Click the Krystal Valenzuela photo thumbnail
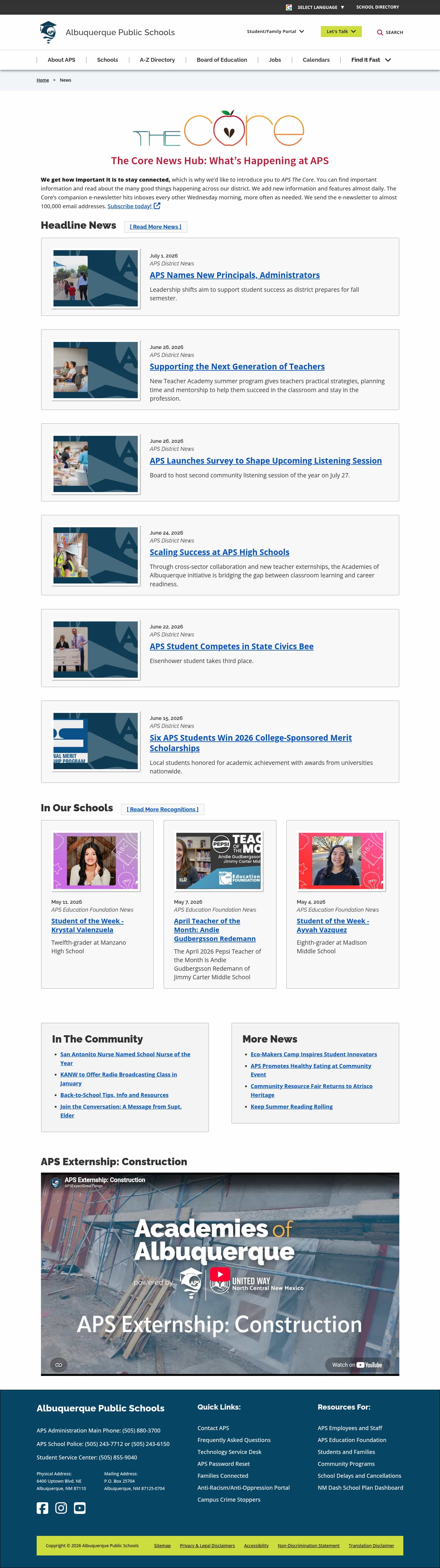 tap(95, 861)
